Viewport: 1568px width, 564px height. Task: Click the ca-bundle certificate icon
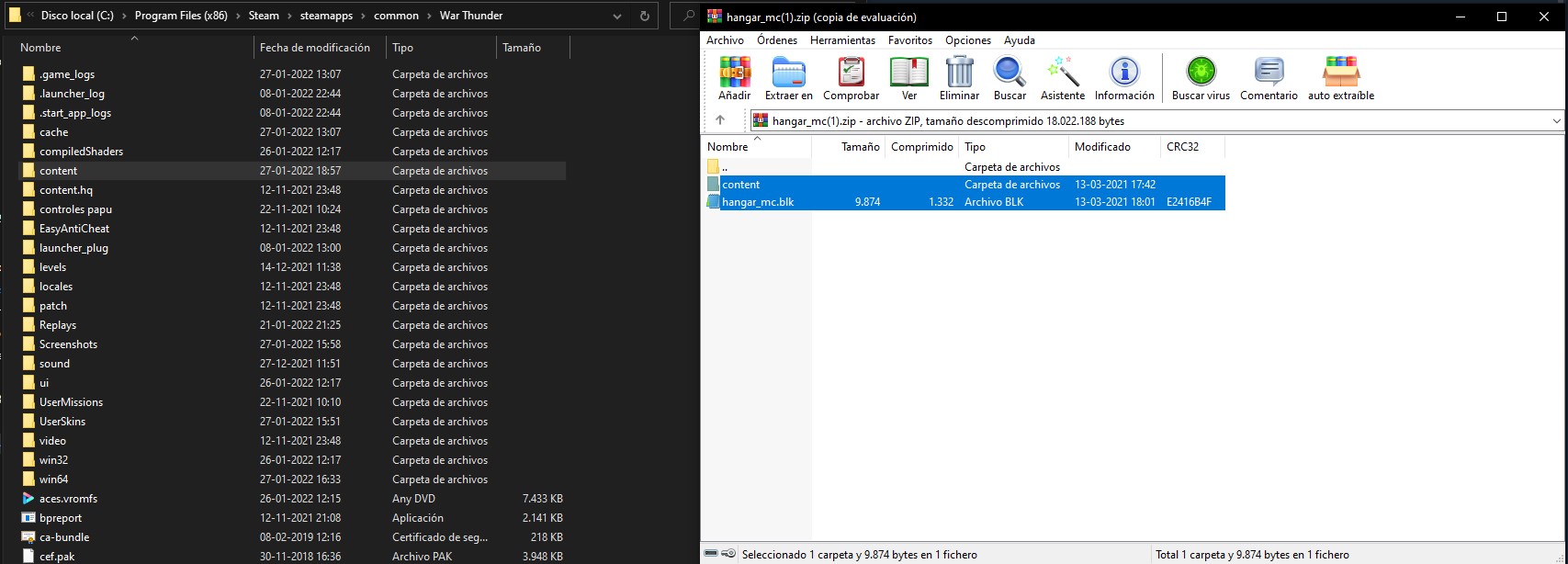pos(28,537)
